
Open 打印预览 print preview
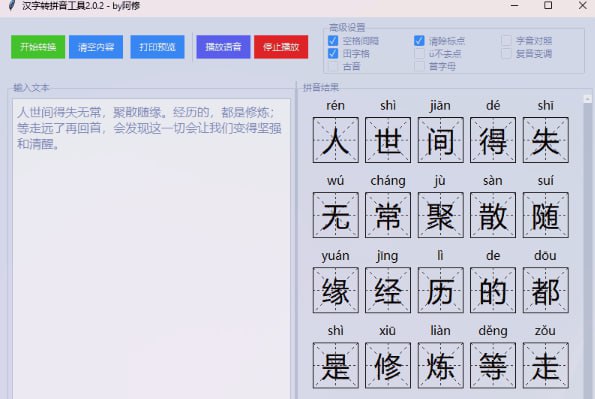coord(157,47)
